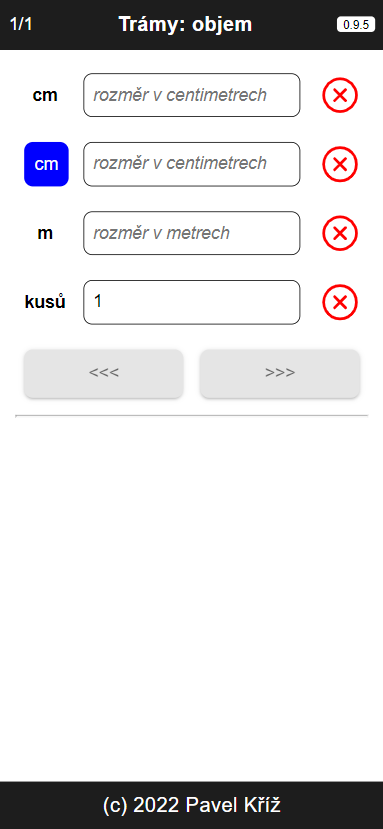Advance to the next entry with >>> button
This screenshot has width=383, height=829.
(280, 373)
